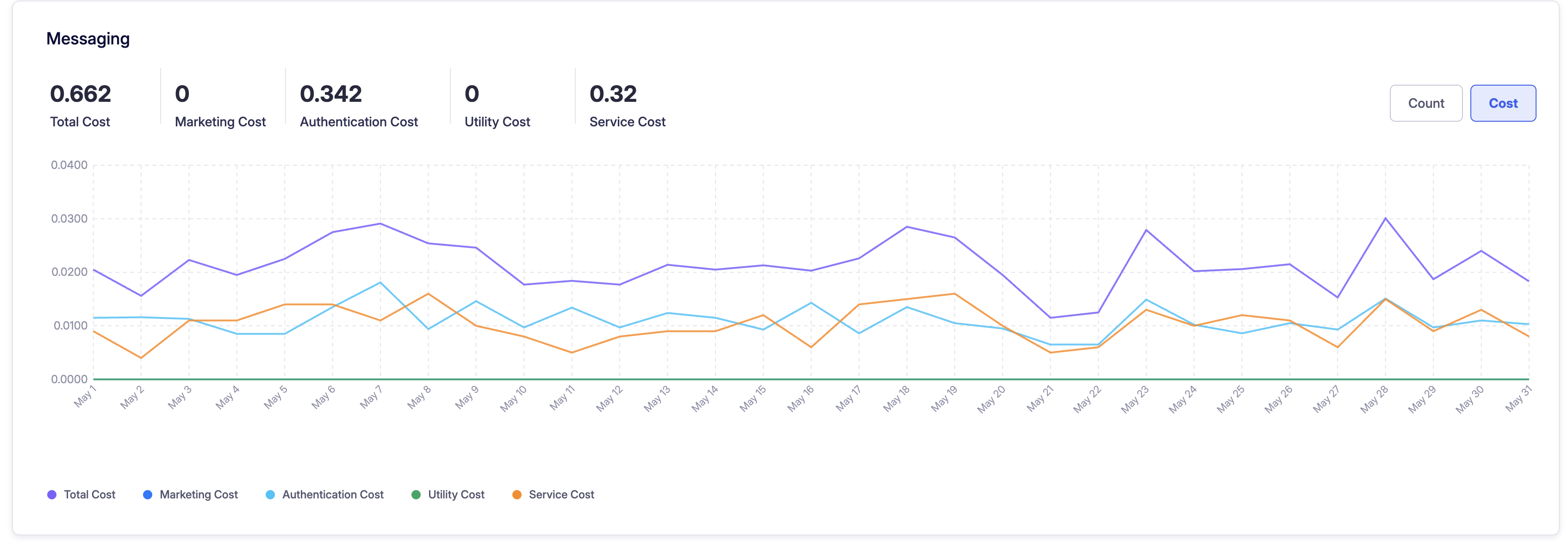Click the 0.0400 y-axis label

(x=69, y=165)
